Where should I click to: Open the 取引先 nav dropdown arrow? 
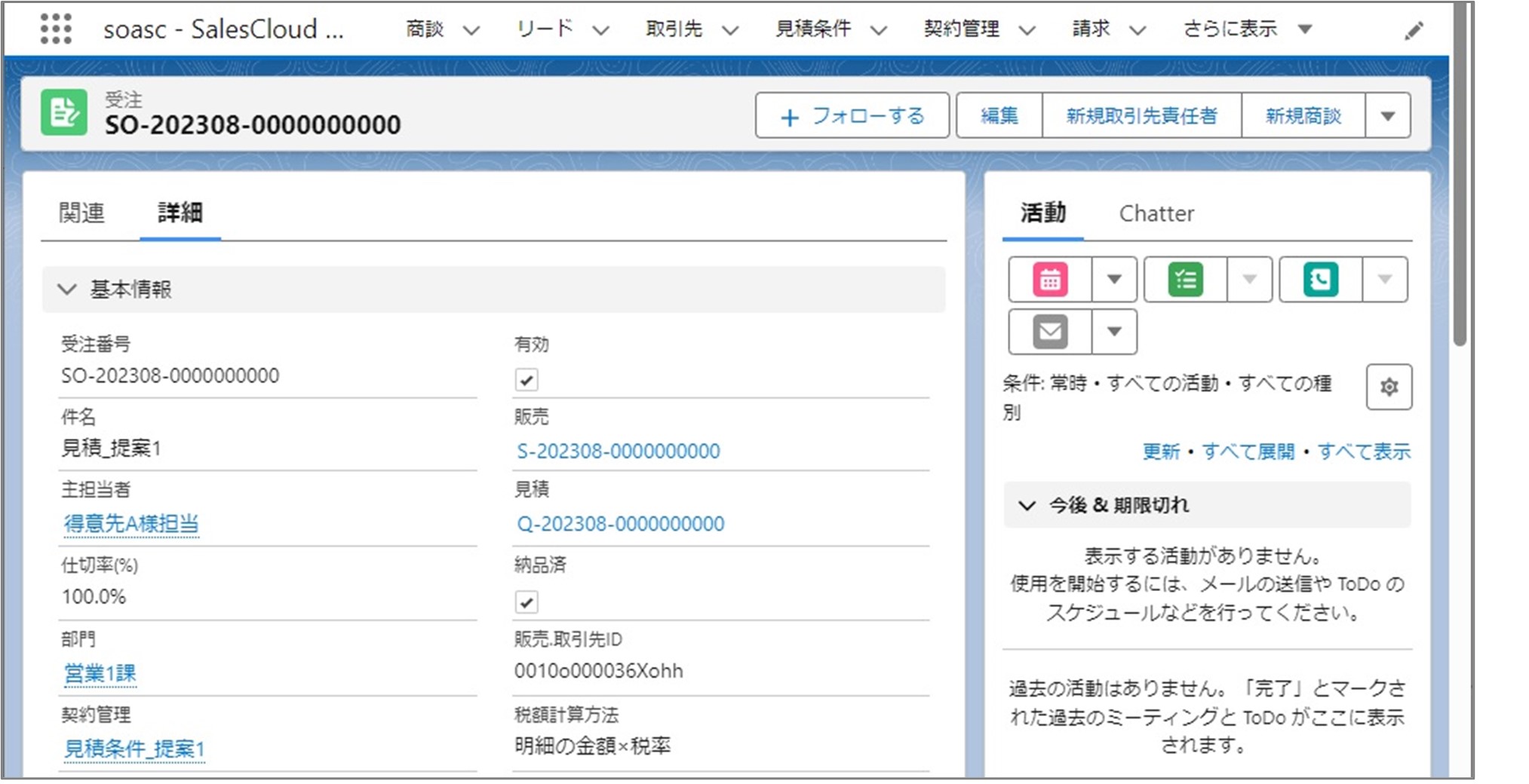[729, 30]
